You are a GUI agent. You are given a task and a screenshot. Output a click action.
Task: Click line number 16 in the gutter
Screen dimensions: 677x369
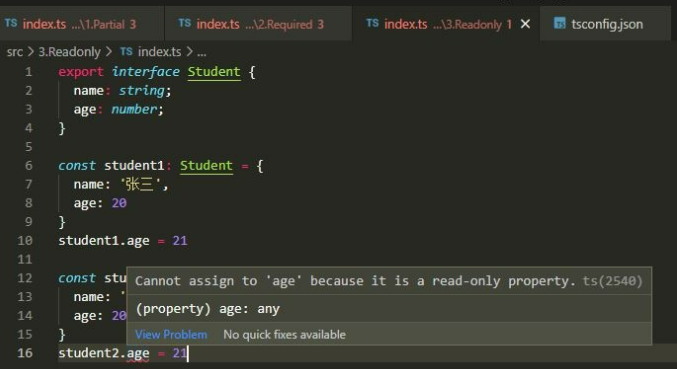(25, 353)
